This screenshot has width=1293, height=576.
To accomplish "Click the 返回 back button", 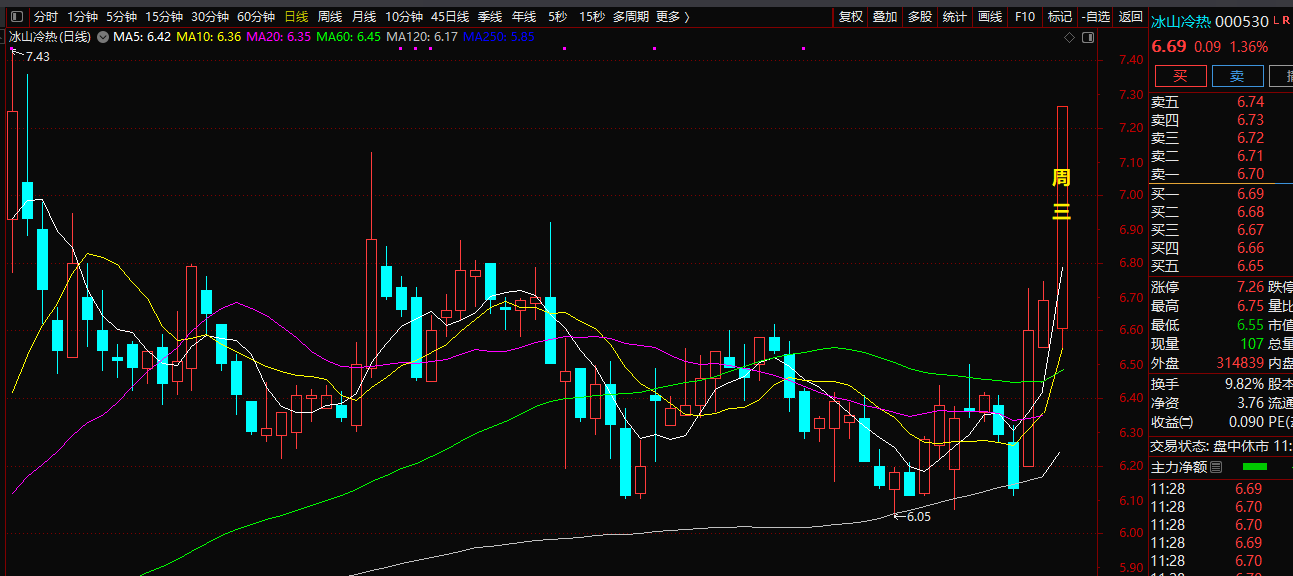I will pyautogui.click(x=1130, y=16).
